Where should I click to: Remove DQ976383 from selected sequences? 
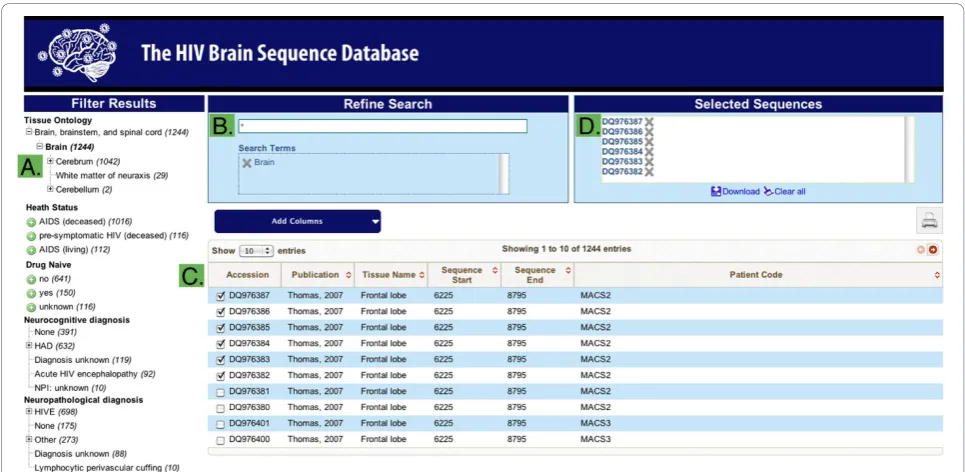coord(649,161)
